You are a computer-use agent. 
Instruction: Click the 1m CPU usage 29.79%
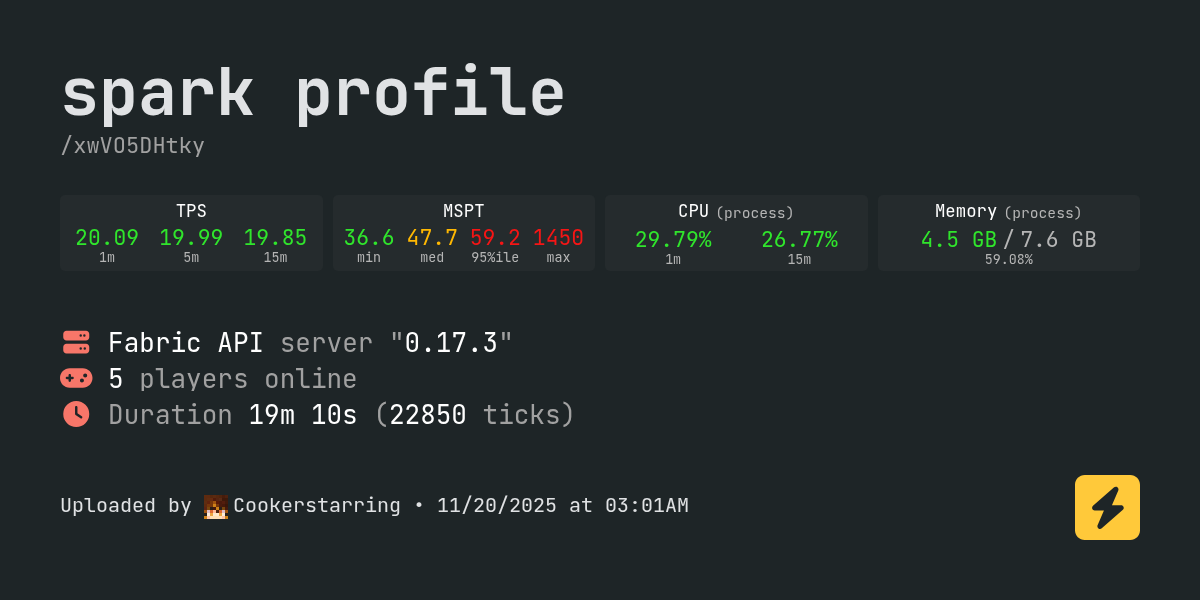click(x=673, y=240)
